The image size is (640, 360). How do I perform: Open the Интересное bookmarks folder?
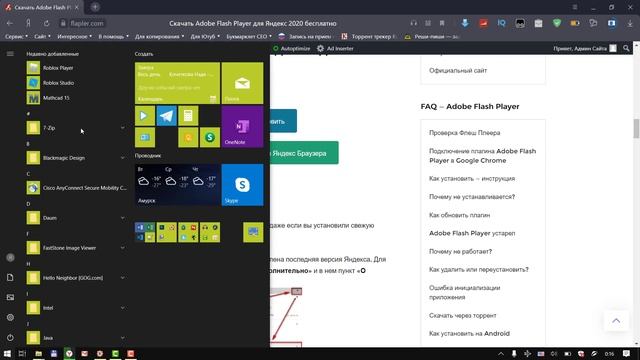74,36
